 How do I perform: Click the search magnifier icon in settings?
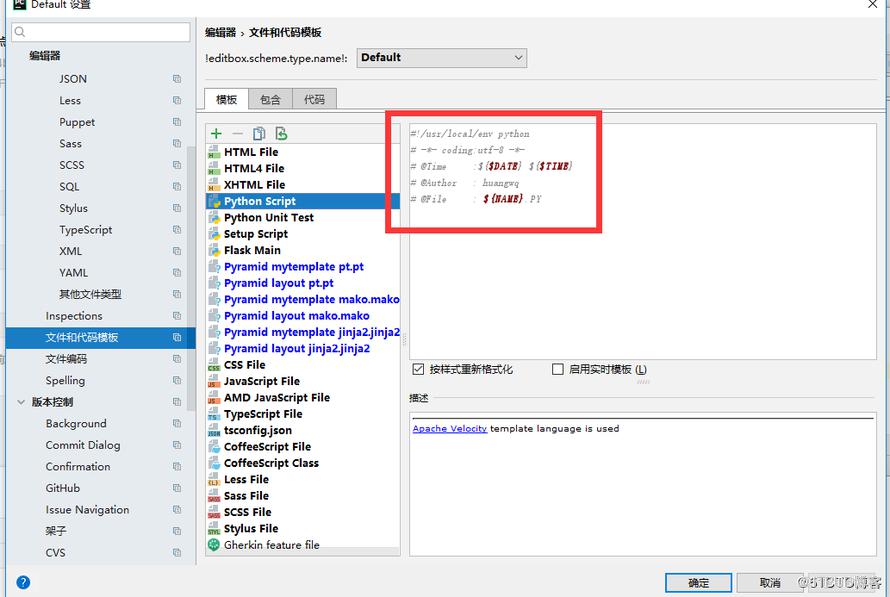tap(20, 32)
